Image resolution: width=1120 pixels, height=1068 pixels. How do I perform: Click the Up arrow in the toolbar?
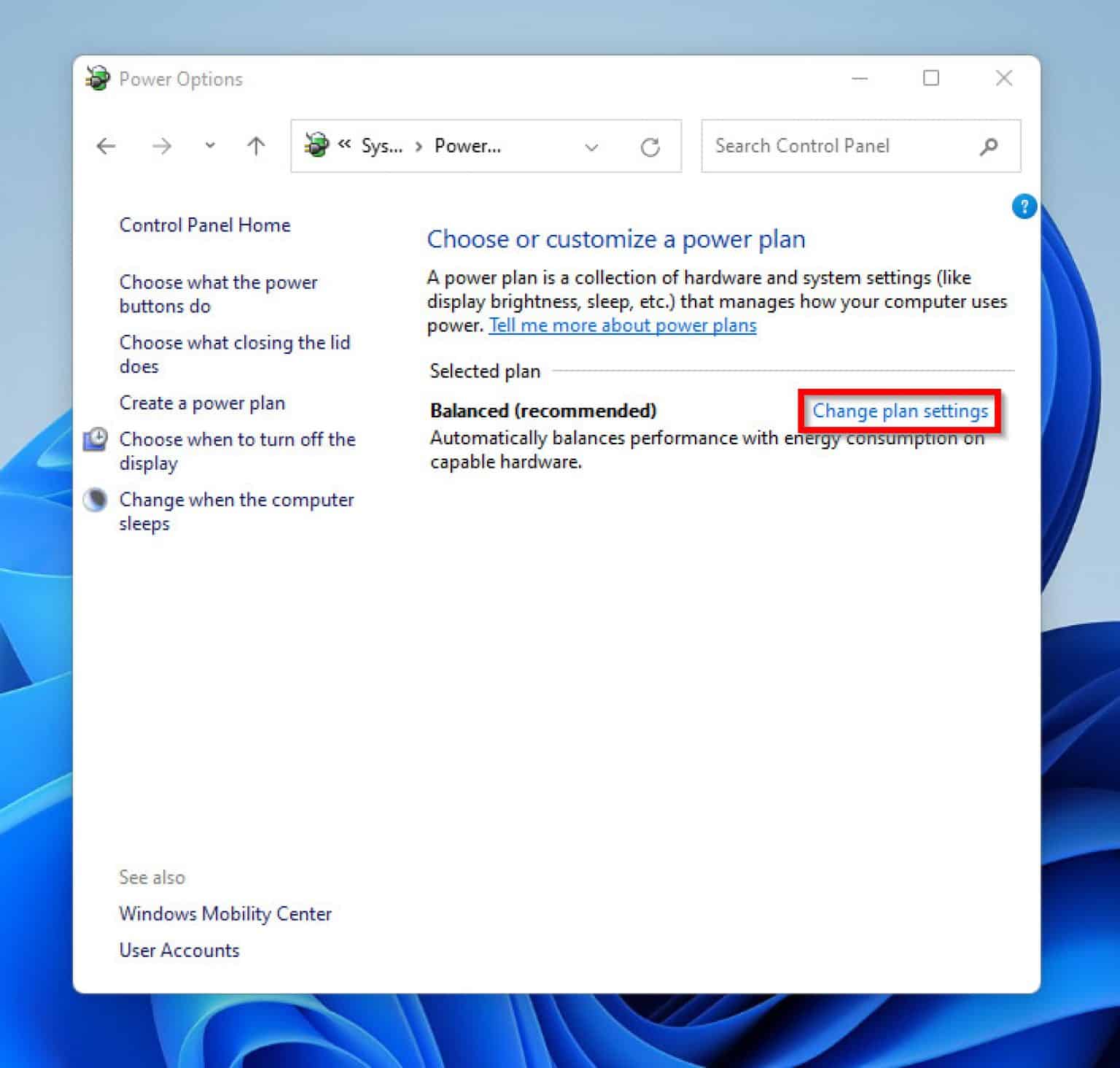click(x=256, y=146)
